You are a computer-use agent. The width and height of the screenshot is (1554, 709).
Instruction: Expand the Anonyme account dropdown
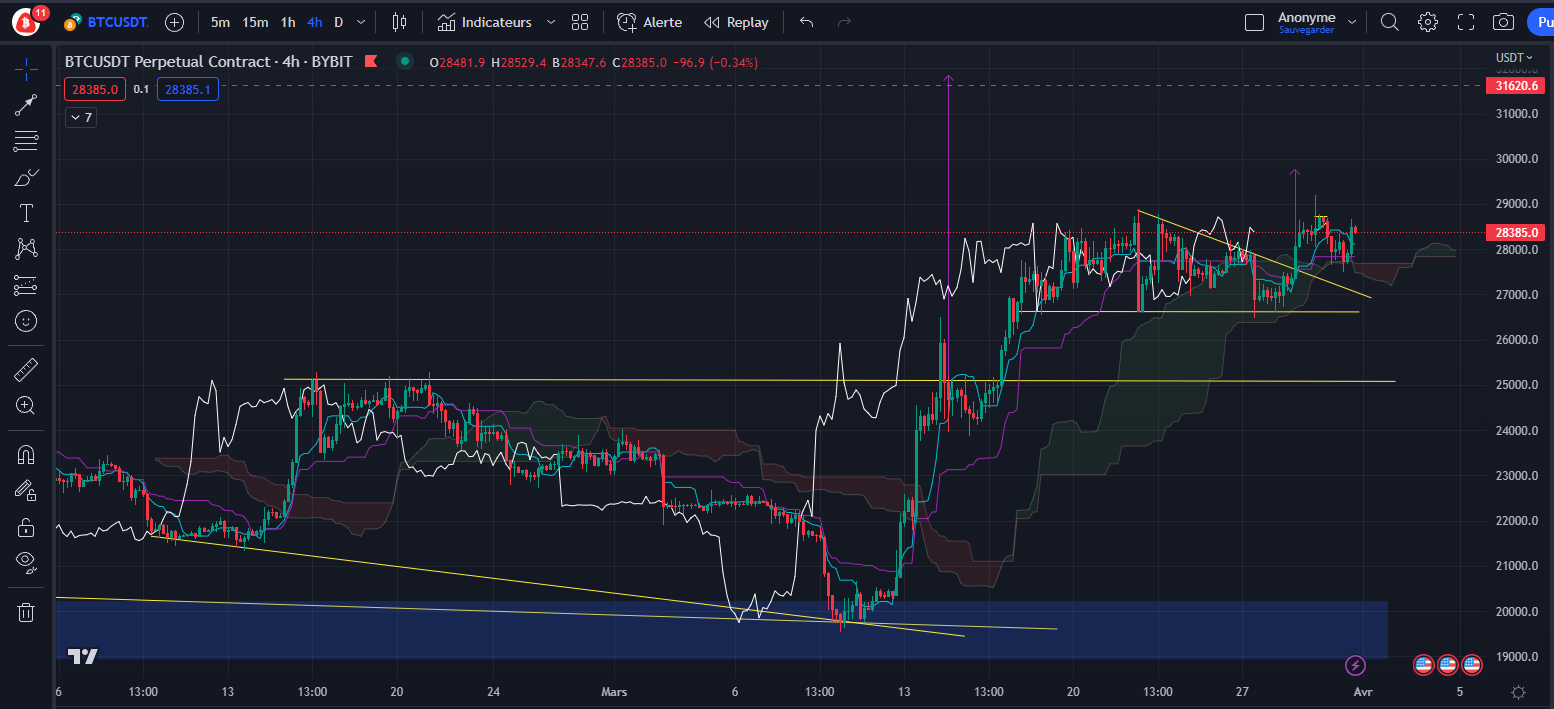click(x=1354, y=21)
